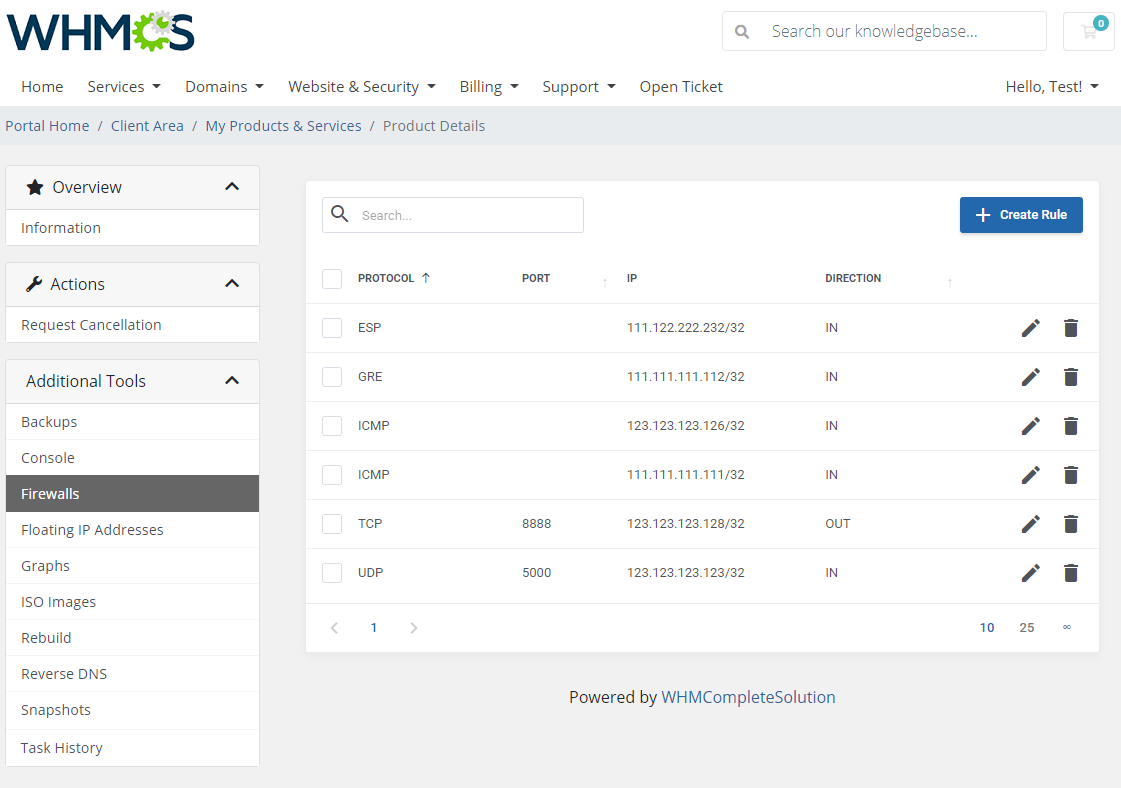1121x788 pixels.
Task: Click the firewall rules Search field
Action: (453, 215)
